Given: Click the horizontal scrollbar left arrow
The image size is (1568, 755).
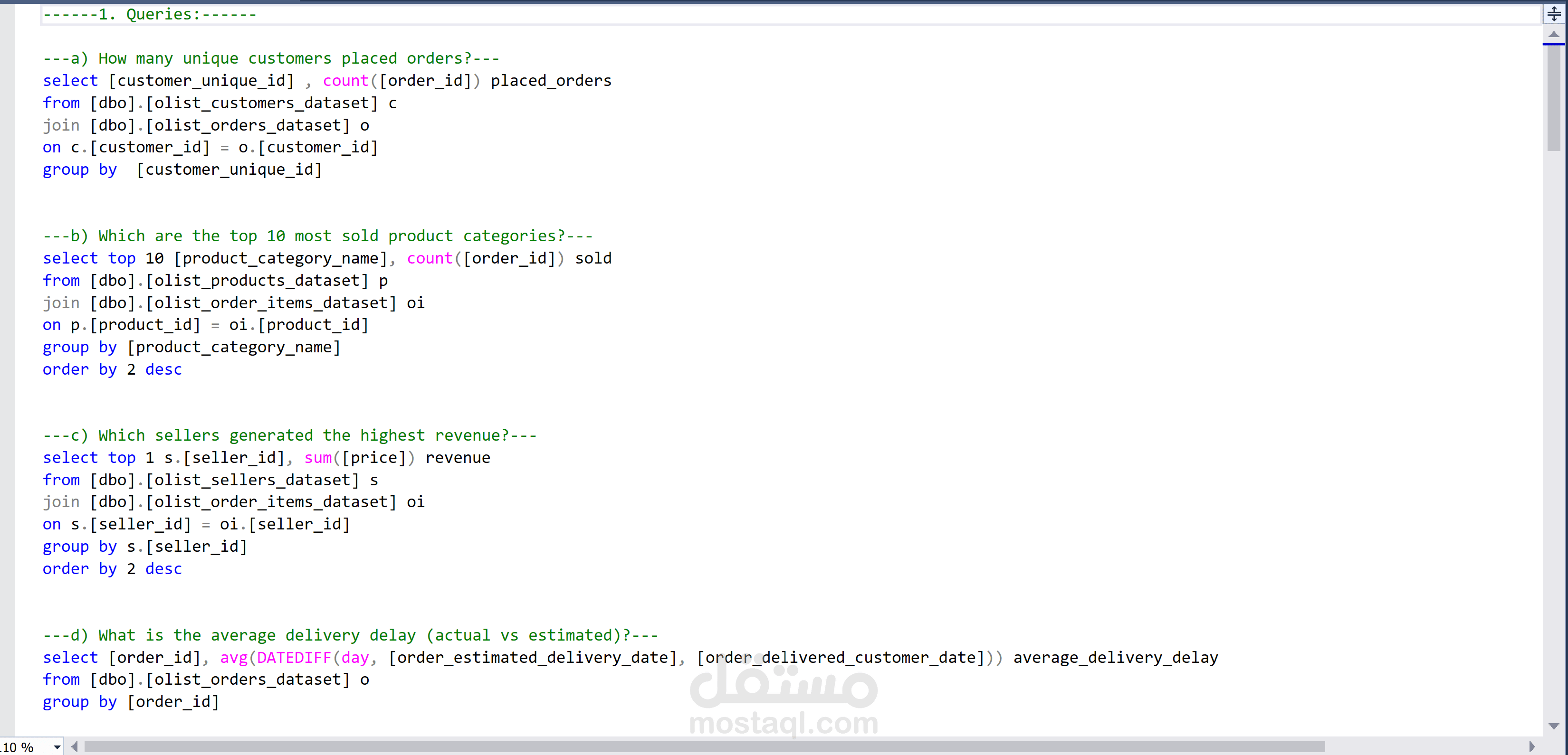Looking at the screenshot, I should pyautogui.click(x=74, y=746).
